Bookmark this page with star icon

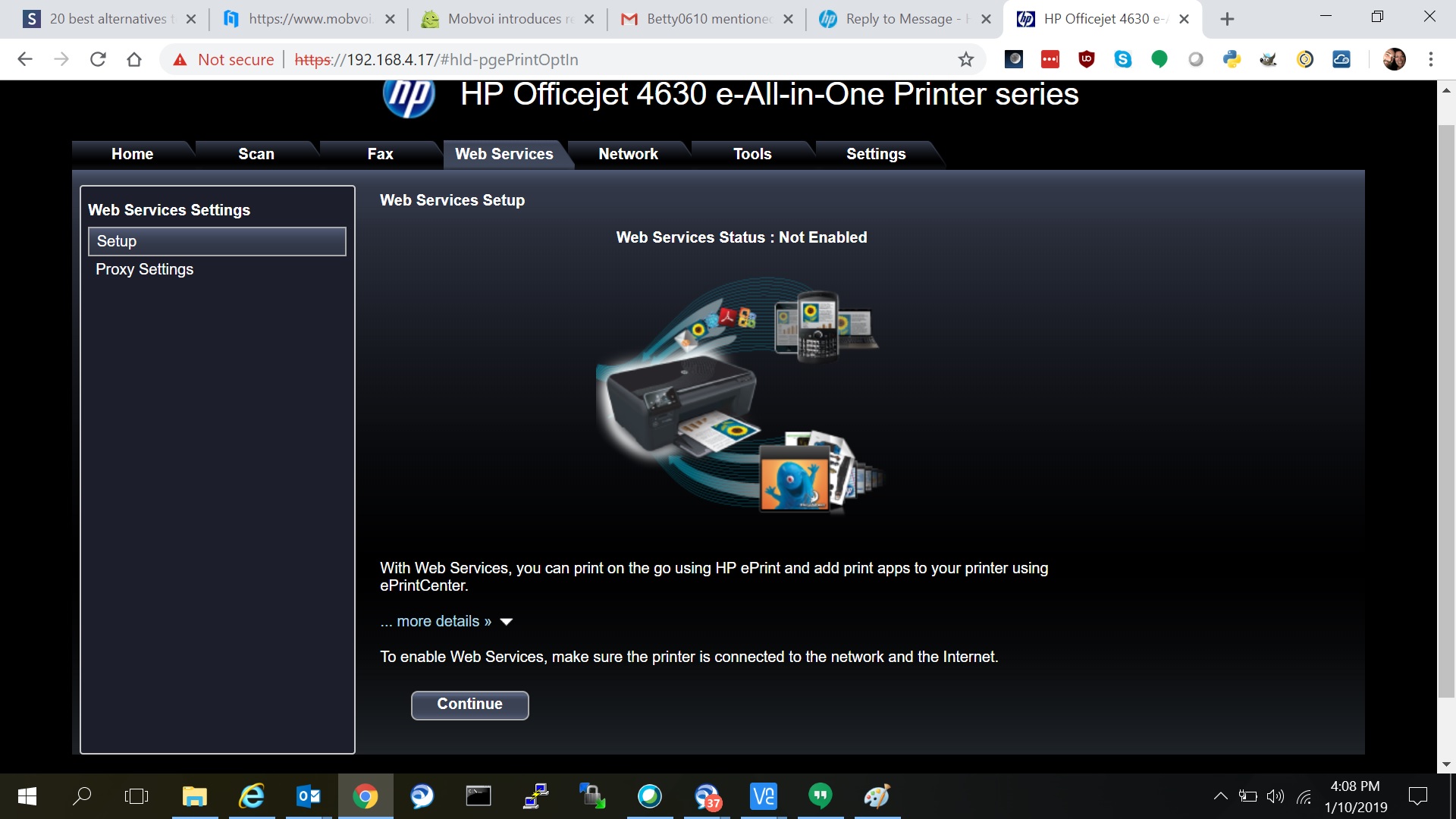(965, 59)
